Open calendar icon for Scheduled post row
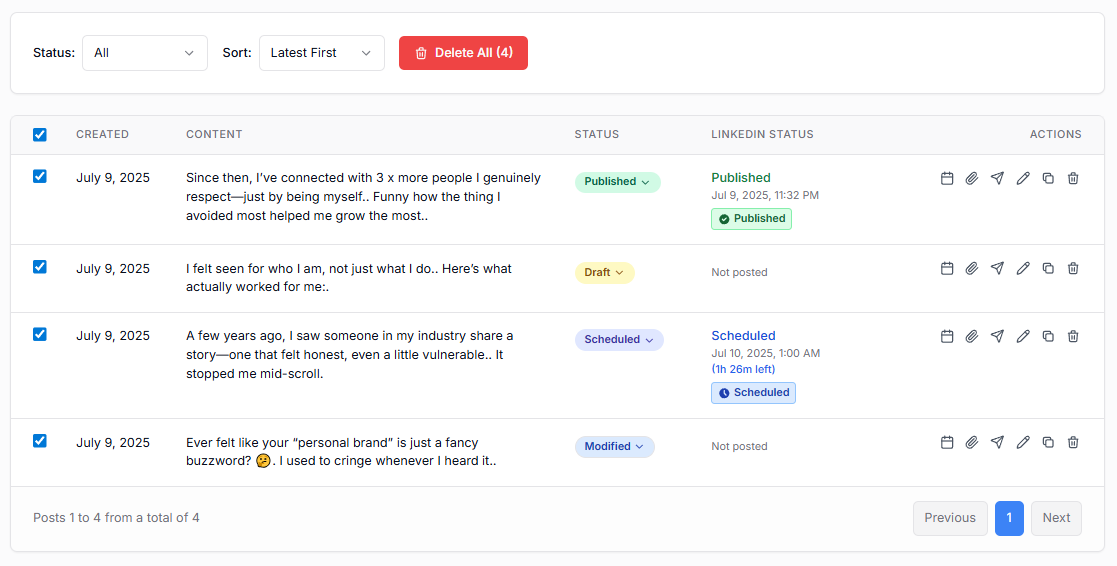Viewport: 1117px width, 566px height. click(947, 336)
